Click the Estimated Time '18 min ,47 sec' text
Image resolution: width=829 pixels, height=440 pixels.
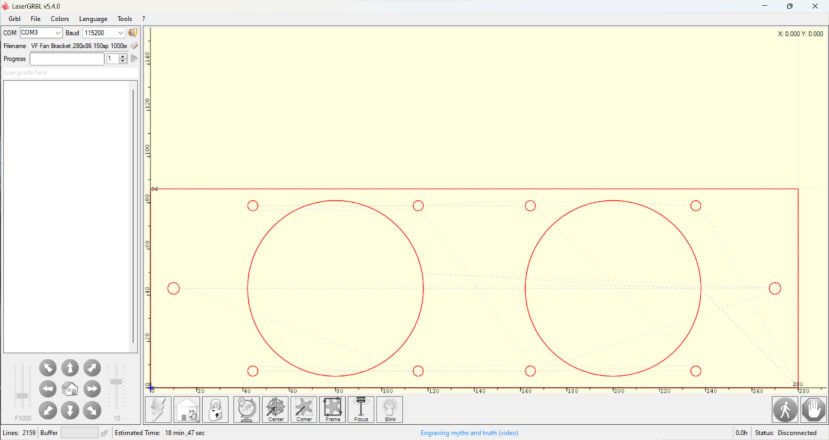pos(185,433)
